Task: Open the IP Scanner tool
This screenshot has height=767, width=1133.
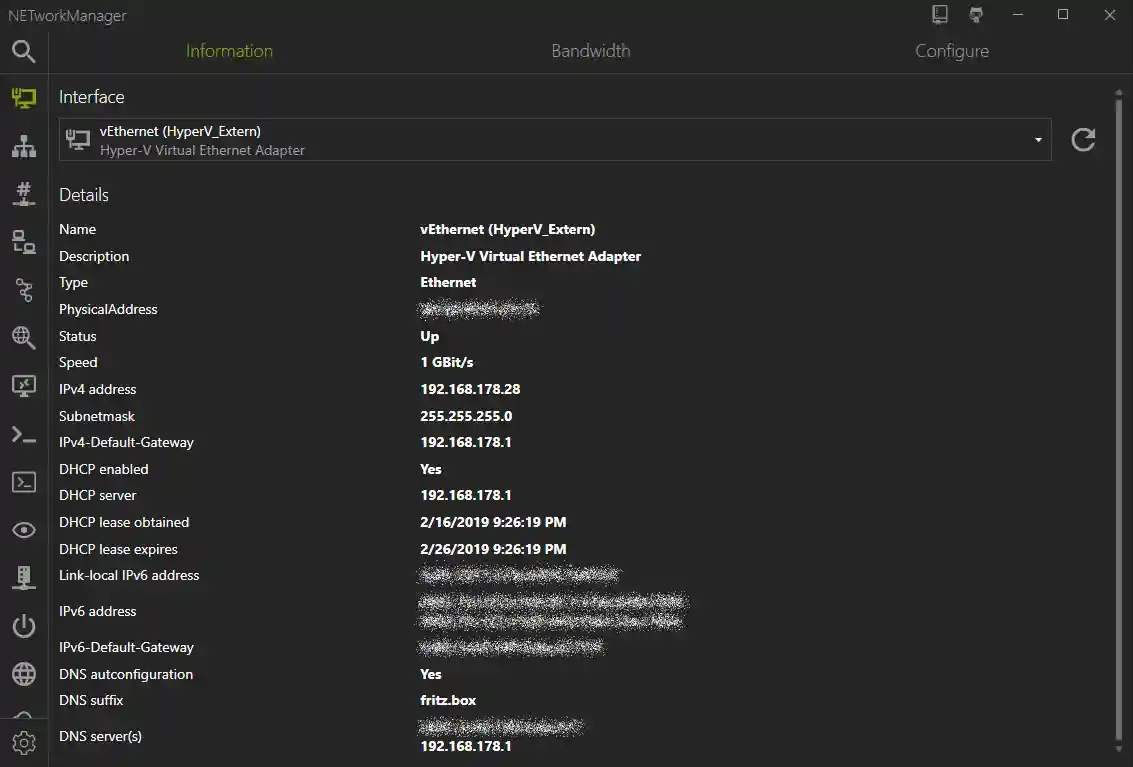Action: pos(23,145)
